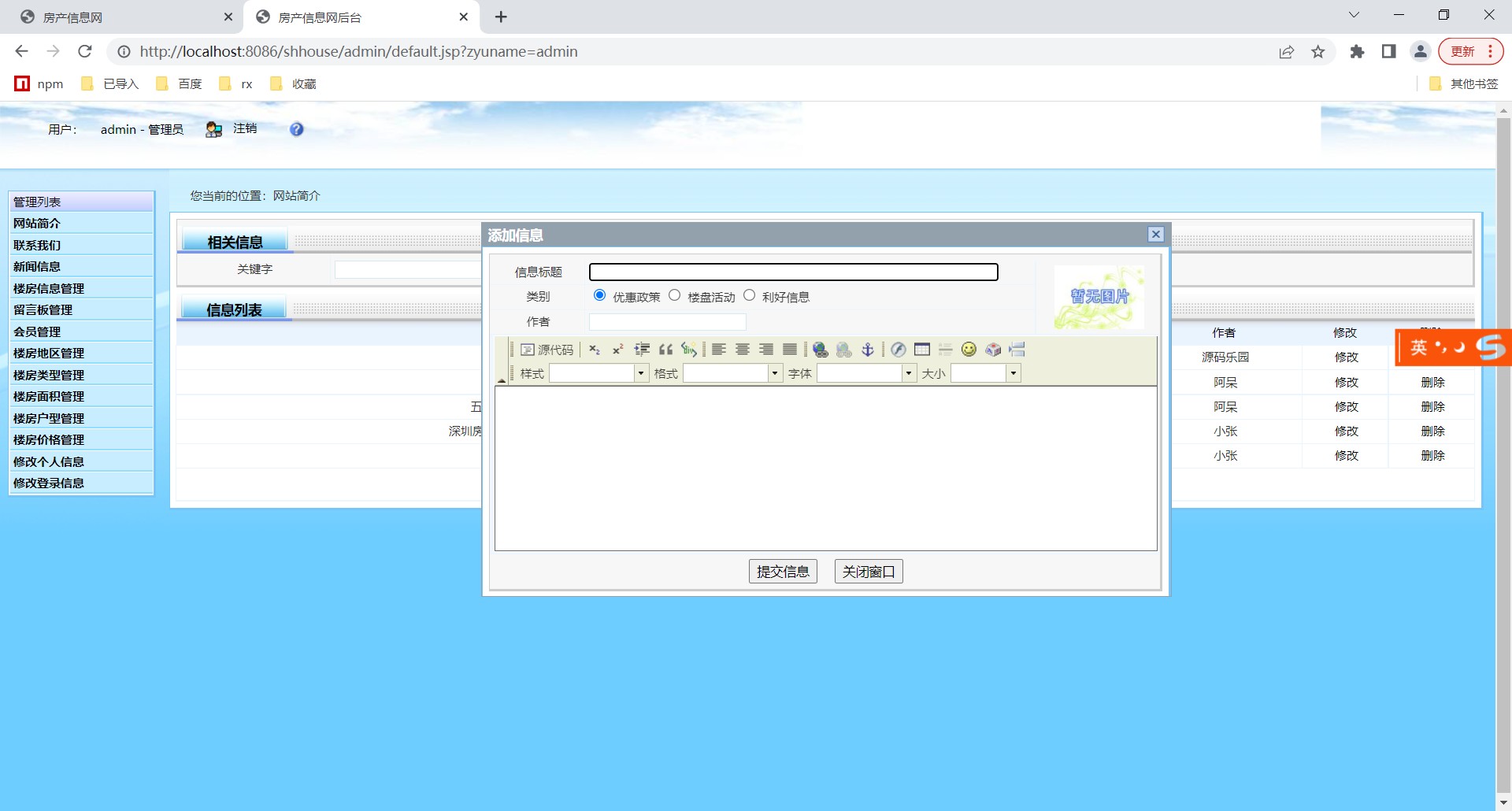Open the 字体 font dropdown
This screenshot has height=811, width=1512.
(x=866, y=373)
